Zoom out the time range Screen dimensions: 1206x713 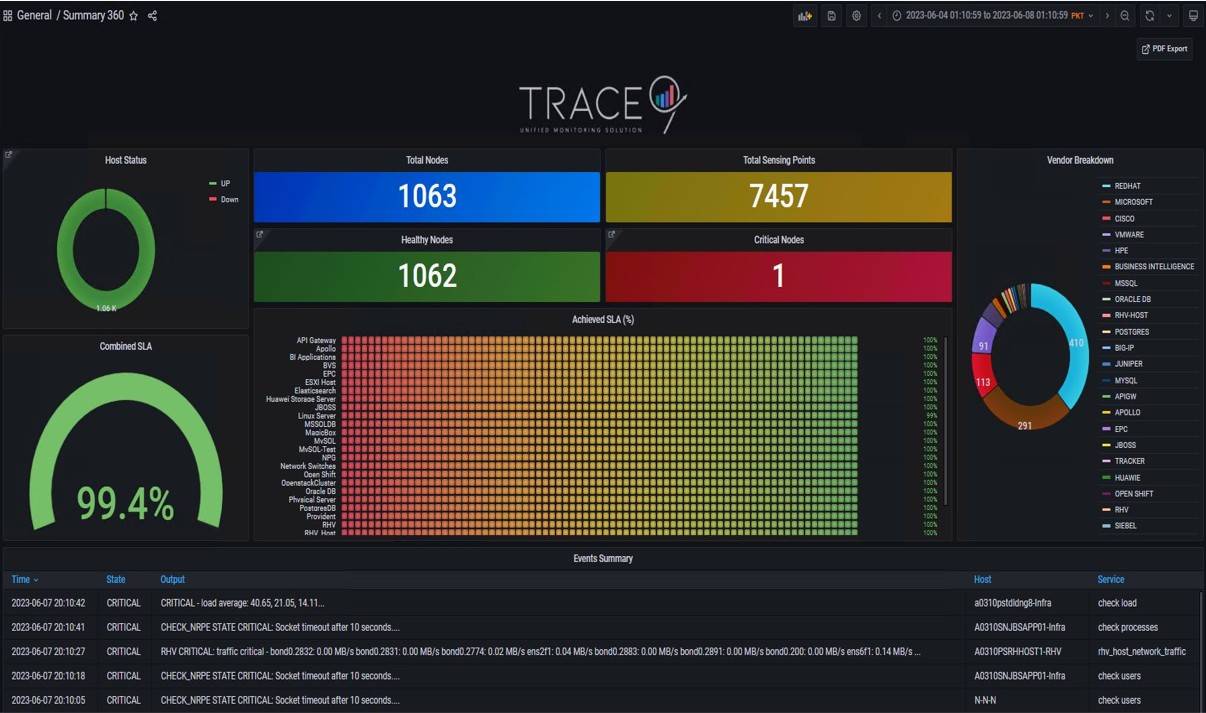(x=1125, y=16)
